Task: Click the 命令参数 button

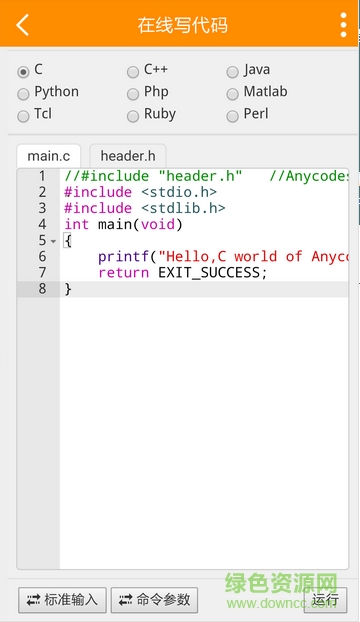Action: click(154, 600)
